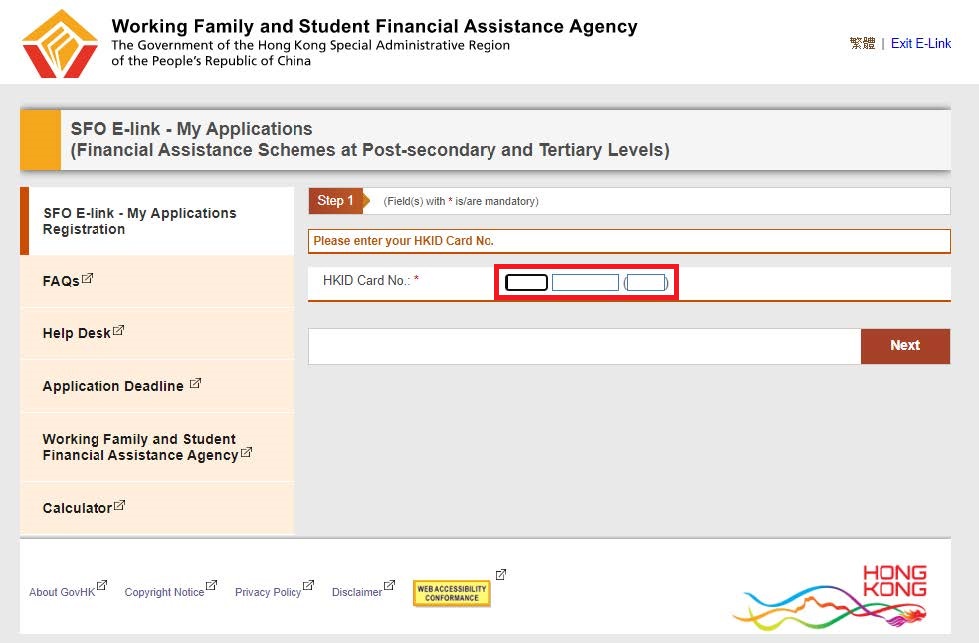Image resolution: width=979 pixels, height=643 pixels.
Task: Click the middle HKID digits field
Action: coord(585,283)
